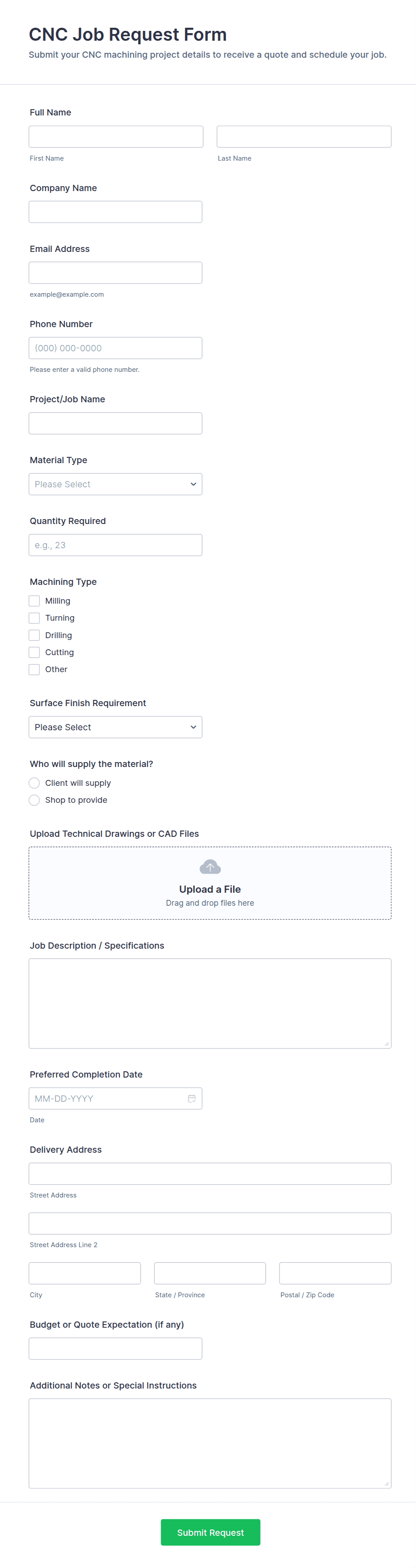Image resolution: width=416 pixels, height=1568 pixels.
Task: Tick the Drilling checkbox
Action: (35, 635)
